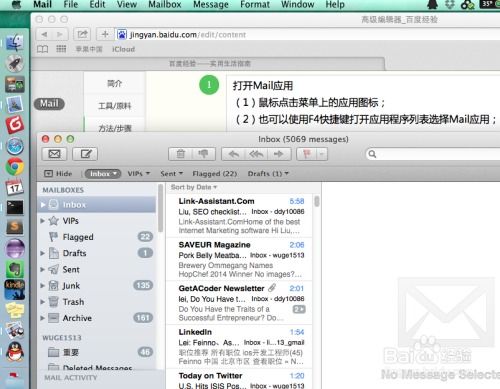
Task: Select Archive mailbox in sidebar
Action: [97, 318]
